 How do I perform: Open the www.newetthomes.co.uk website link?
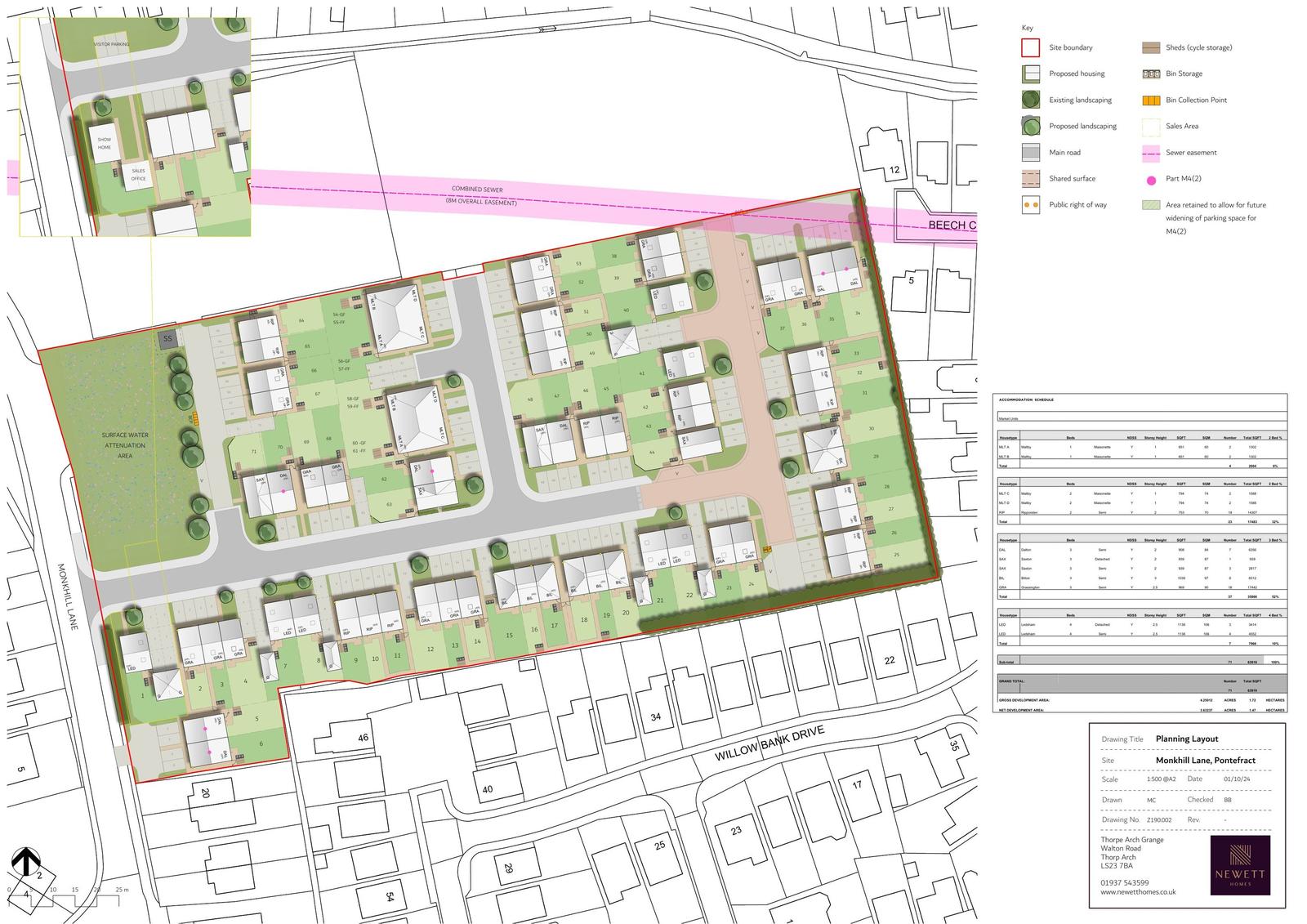pyautogui.click(x=1138, y=892)
